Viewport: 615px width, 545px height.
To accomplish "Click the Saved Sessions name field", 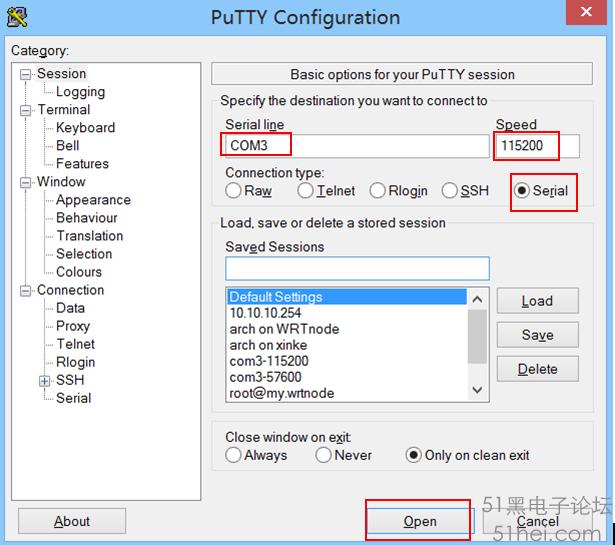I will 357,269.
